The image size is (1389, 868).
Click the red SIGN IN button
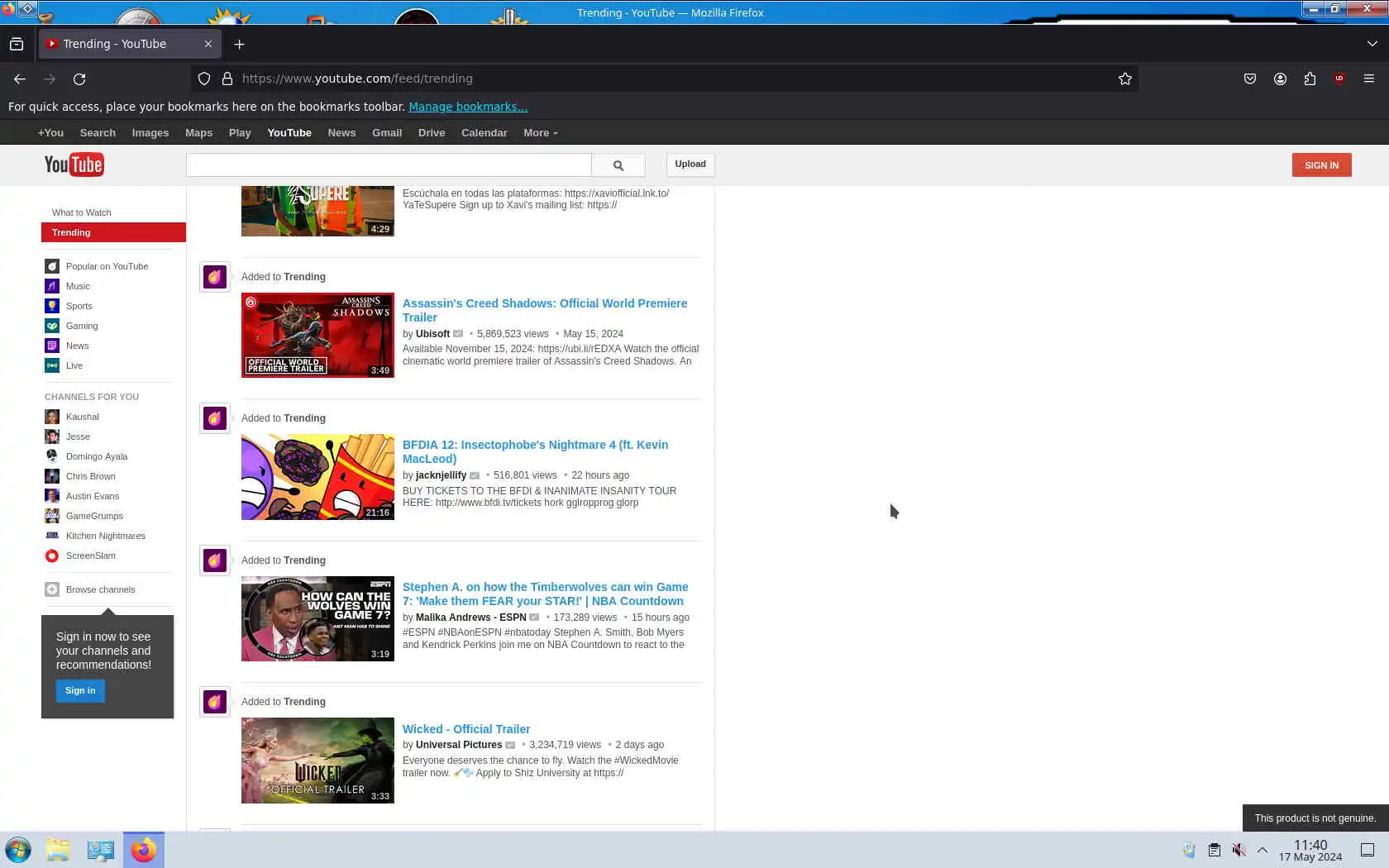point(1321,165)
